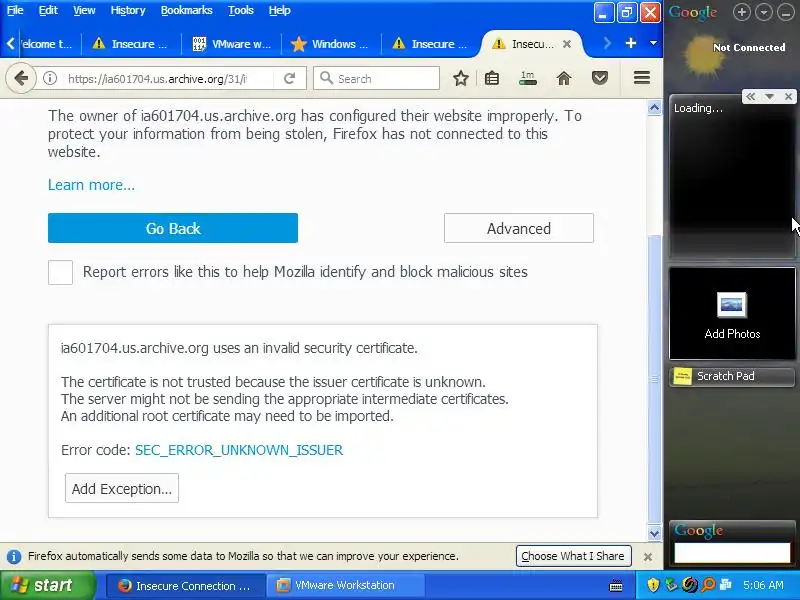Click the vertical scrollbar thumb

click(654, 379)
